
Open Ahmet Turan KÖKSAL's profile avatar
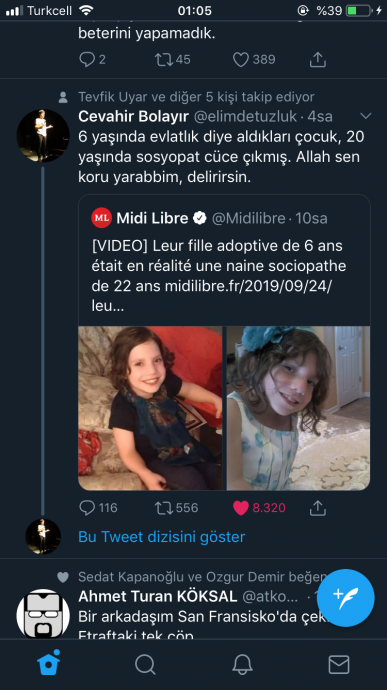[43, 613]
